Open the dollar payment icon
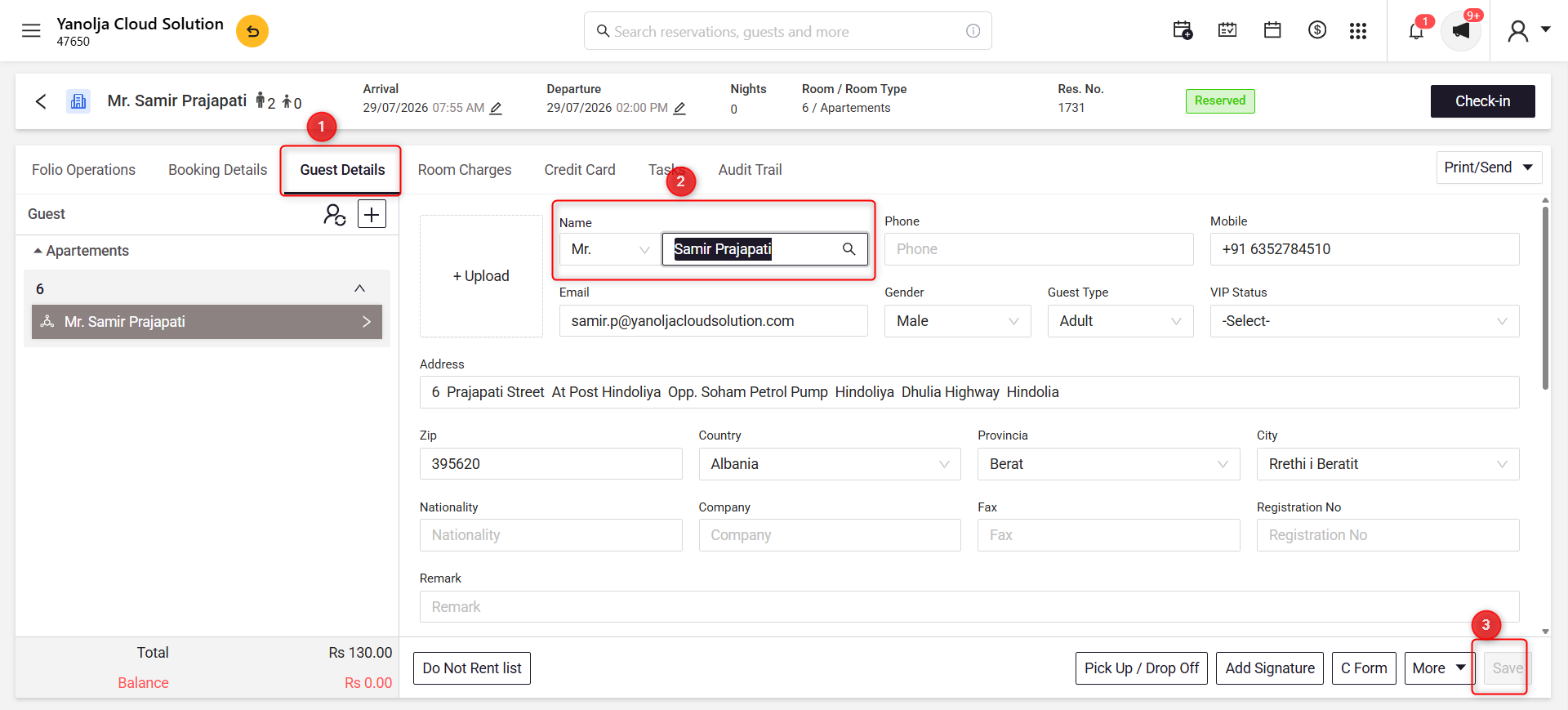Viewport: 1568px width, 710px height. coord(1316,30)
